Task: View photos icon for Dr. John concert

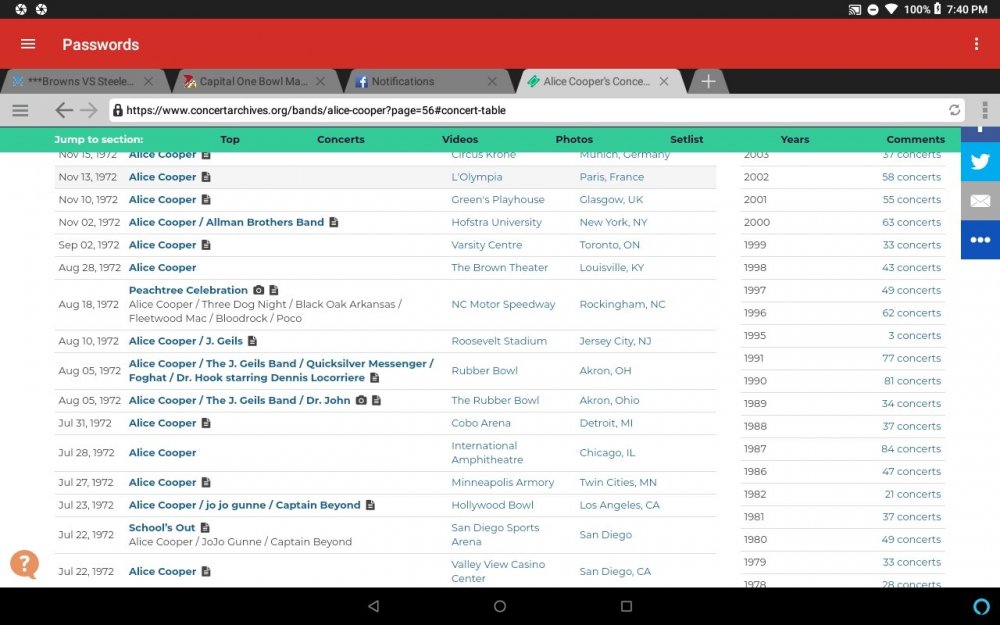Action: pos(361,401)
